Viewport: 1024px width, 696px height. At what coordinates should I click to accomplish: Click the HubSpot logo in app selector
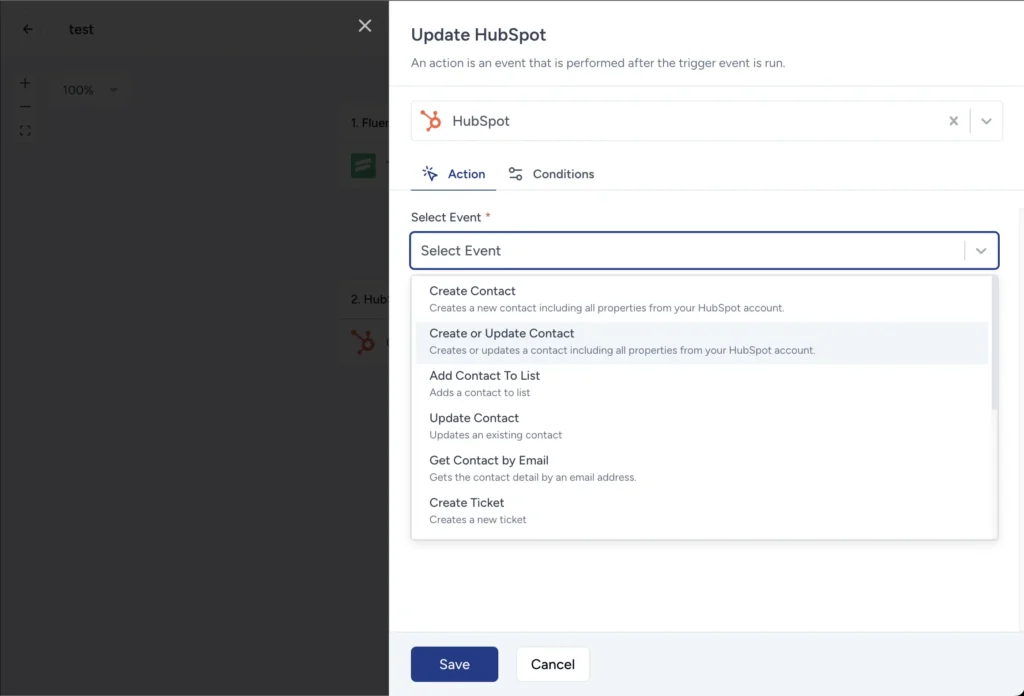click(431, 121)
